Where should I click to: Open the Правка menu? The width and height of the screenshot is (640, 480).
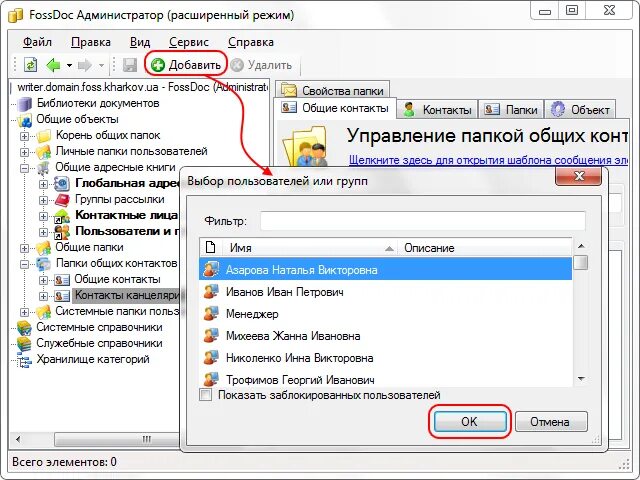[x=91, y=42]
